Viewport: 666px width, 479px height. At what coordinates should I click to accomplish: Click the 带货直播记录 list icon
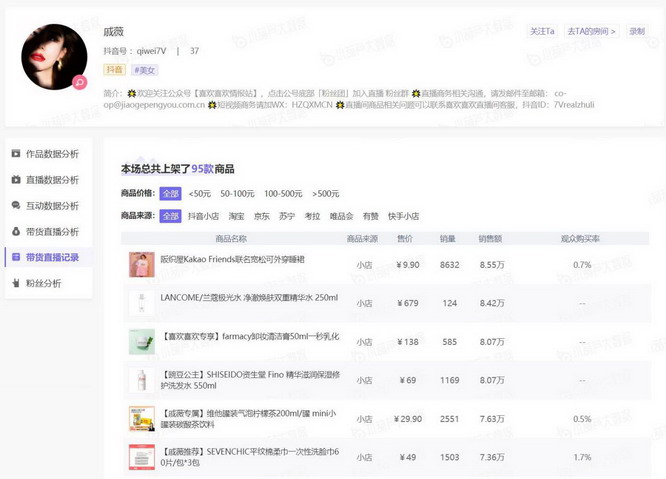point(16,258)
